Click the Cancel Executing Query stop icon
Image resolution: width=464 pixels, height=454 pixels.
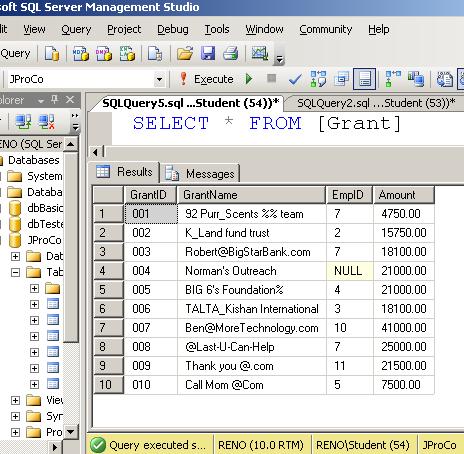point(272,78)
